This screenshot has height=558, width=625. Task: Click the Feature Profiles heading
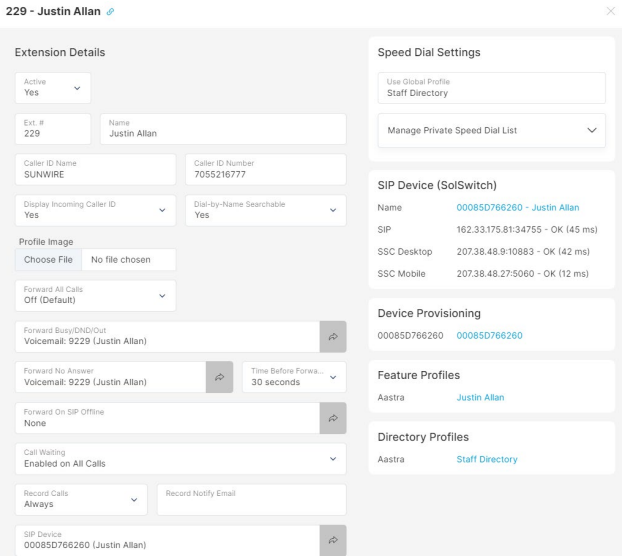pos(419,375)
